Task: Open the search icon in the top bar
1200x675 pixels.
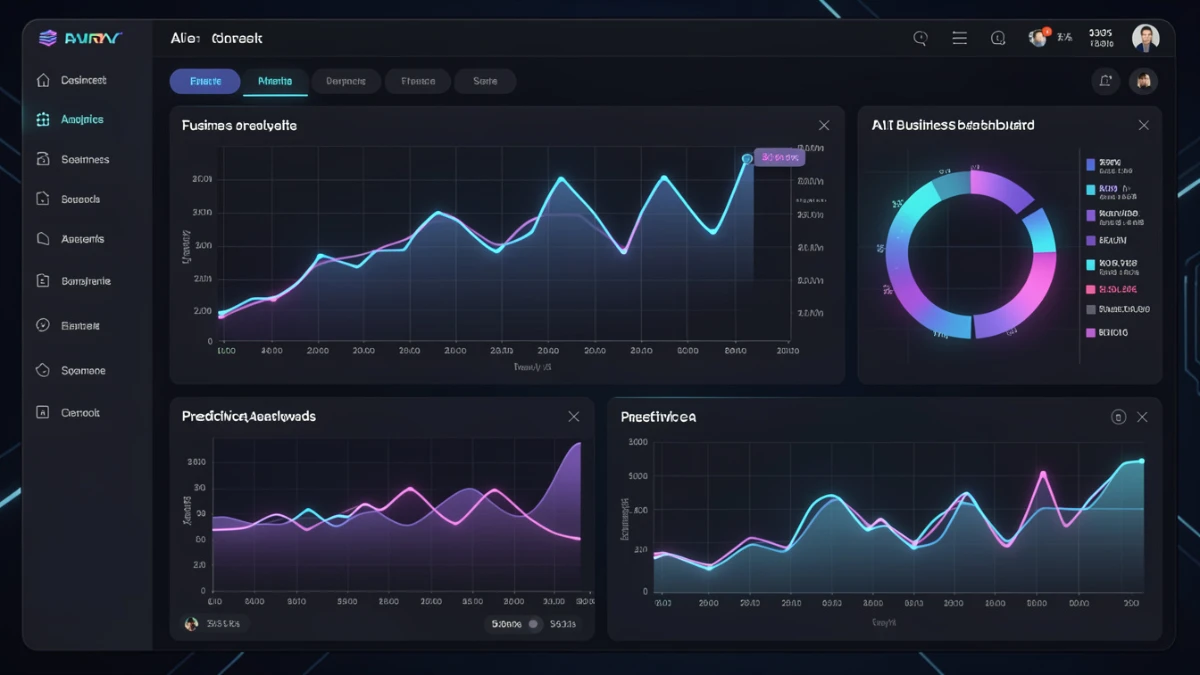Action: (919, 37)
